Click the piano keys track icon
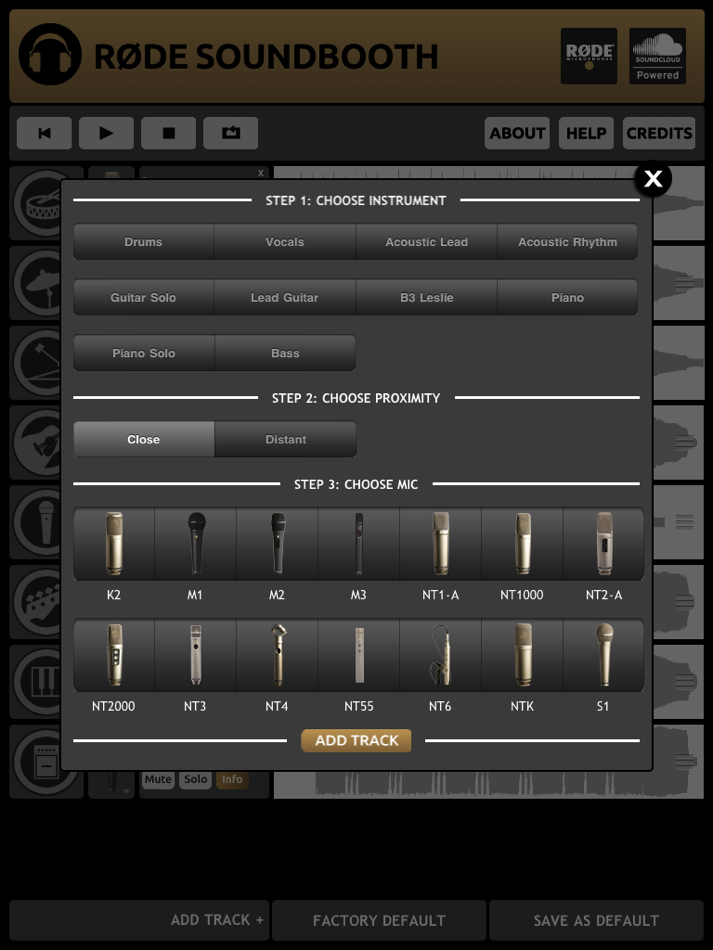 tap(35, 681)
